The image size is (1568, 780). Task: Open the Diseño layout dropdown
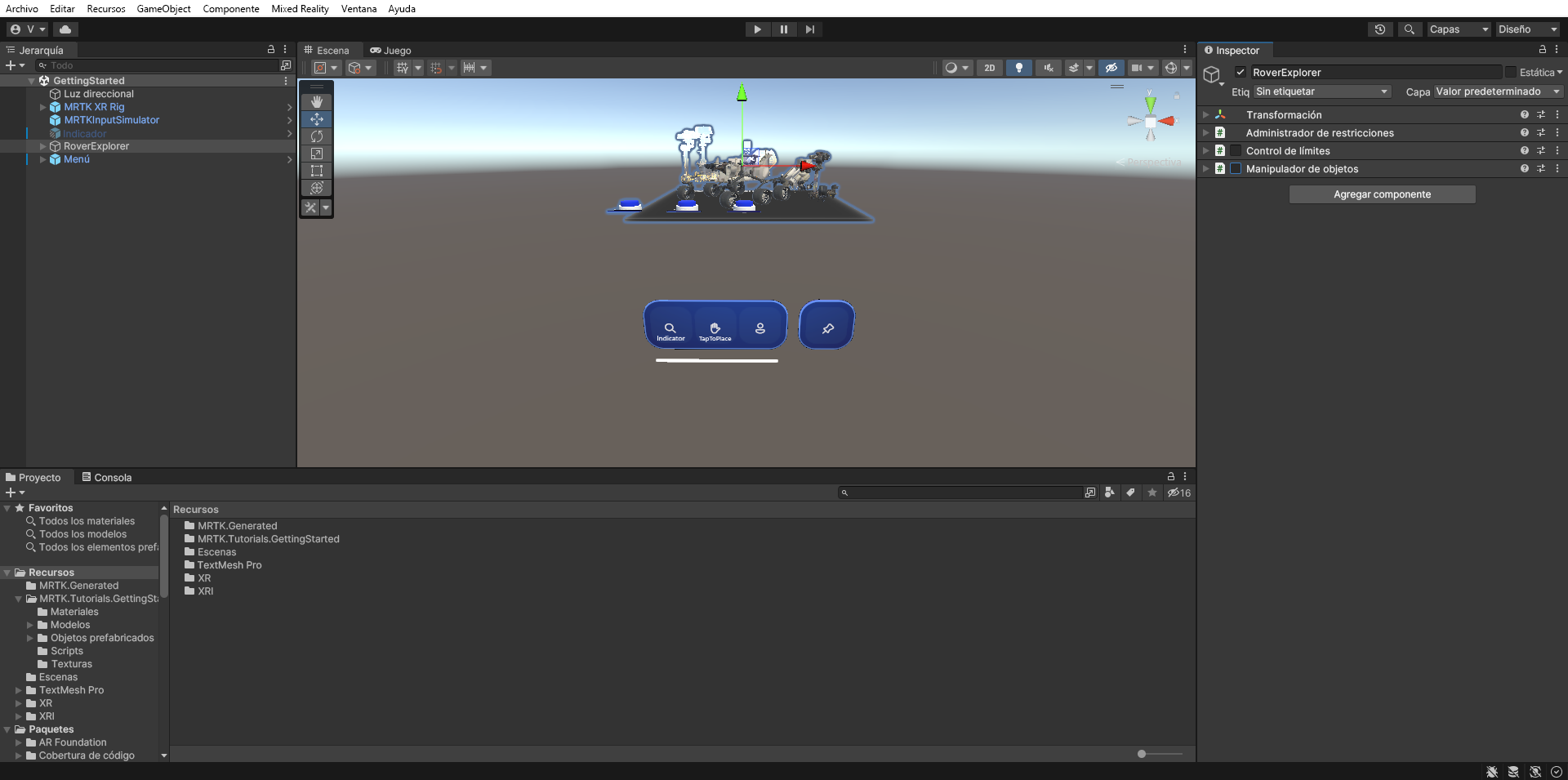click(x=1526, y=29)
